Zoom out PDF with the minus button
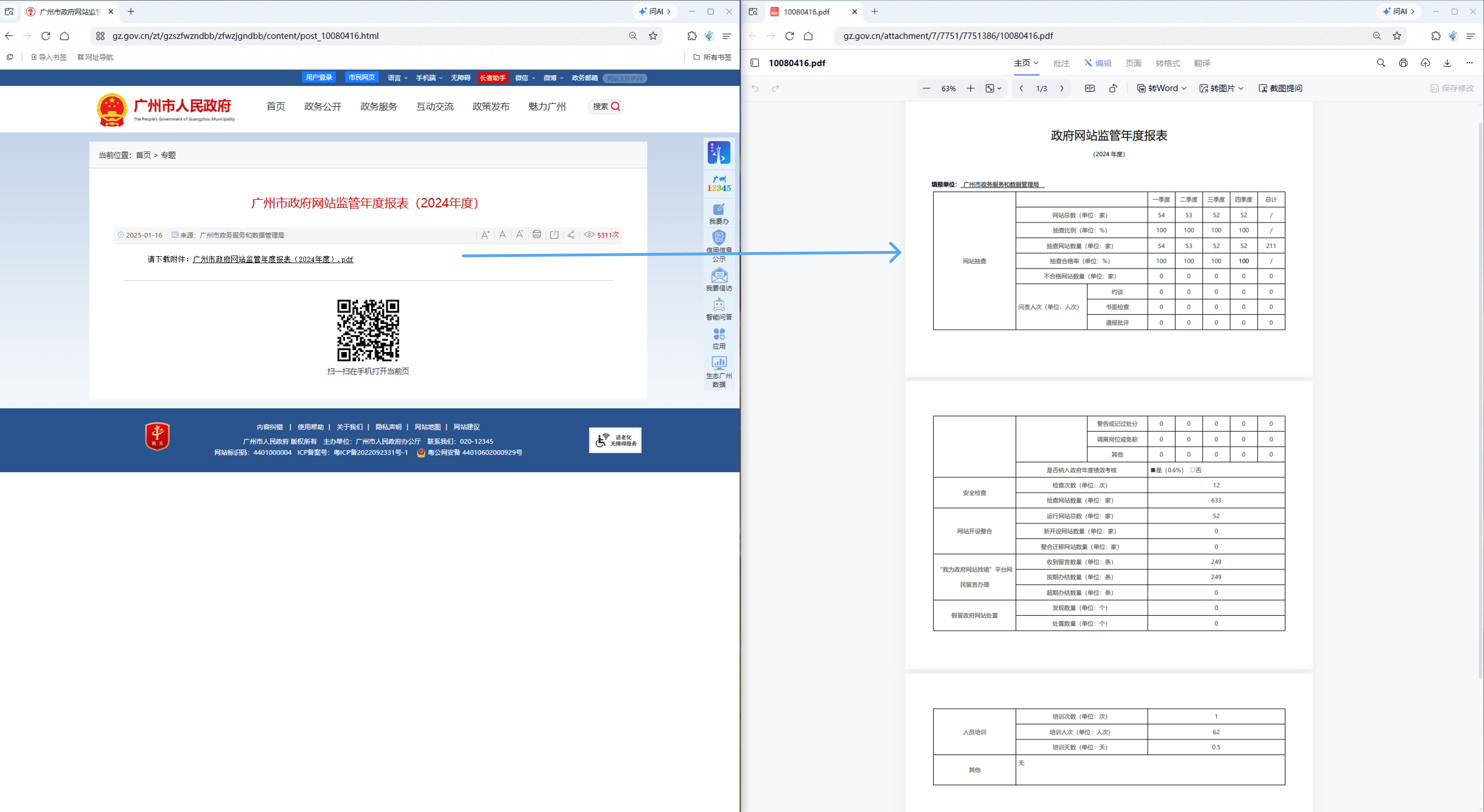1484x812 pixels. pyautogui.click(x=927, y=88)
